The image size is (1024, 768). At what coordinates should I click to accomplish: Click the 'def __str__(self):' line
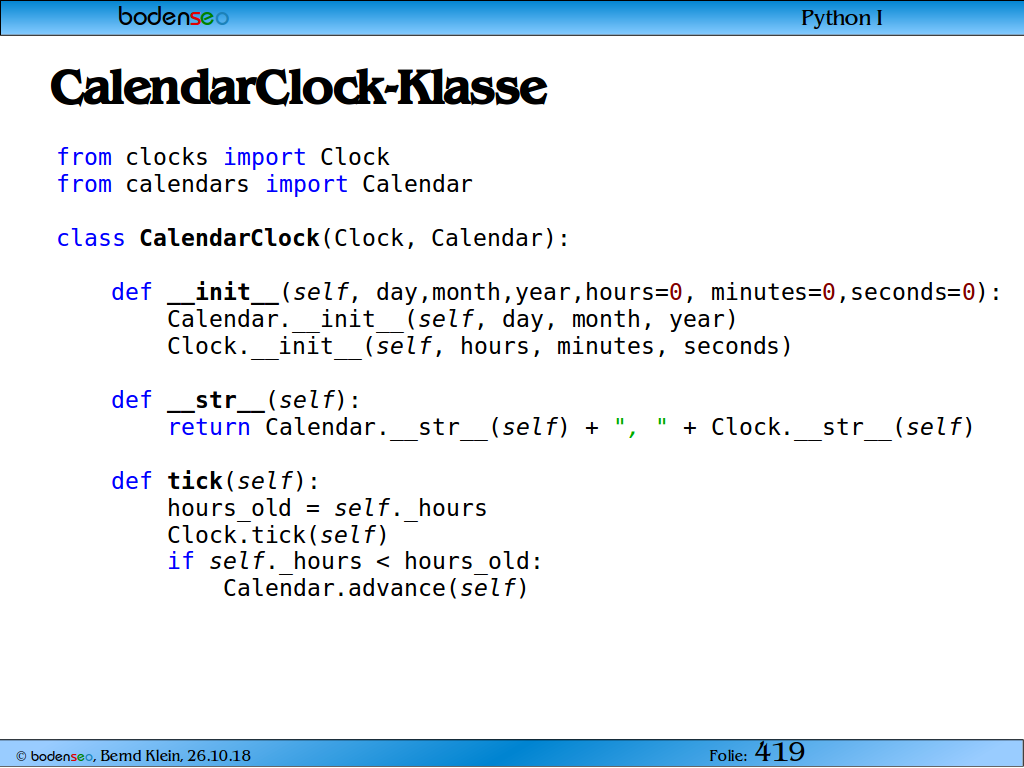(236, 400)
